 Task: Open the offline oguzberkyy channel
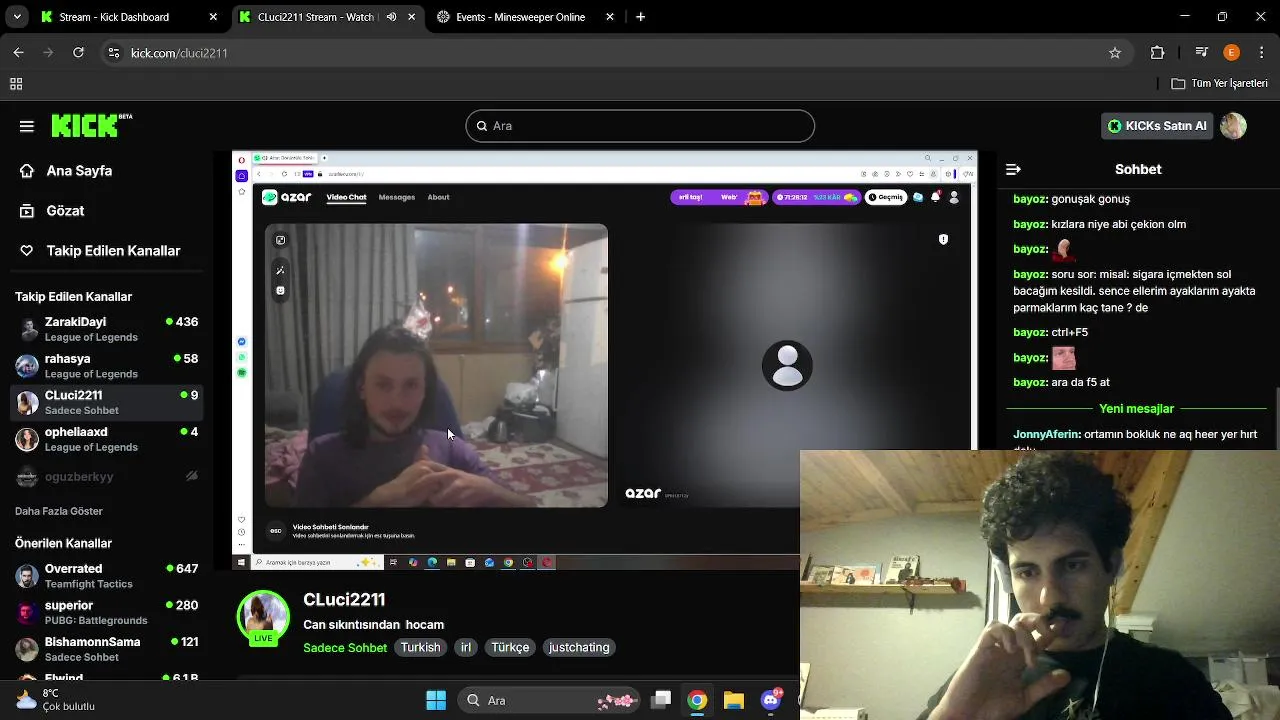click(x=107, y=477)
